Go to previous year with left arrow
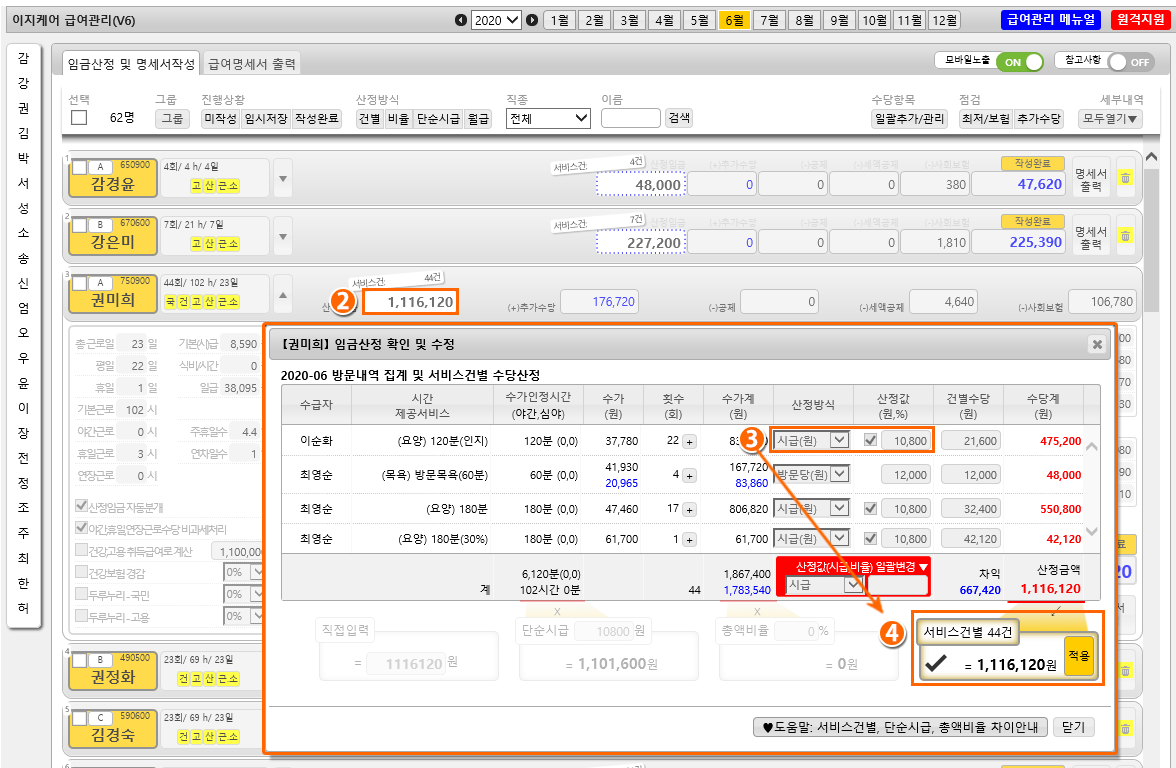Screen dimensions: 1176x768 460,20
